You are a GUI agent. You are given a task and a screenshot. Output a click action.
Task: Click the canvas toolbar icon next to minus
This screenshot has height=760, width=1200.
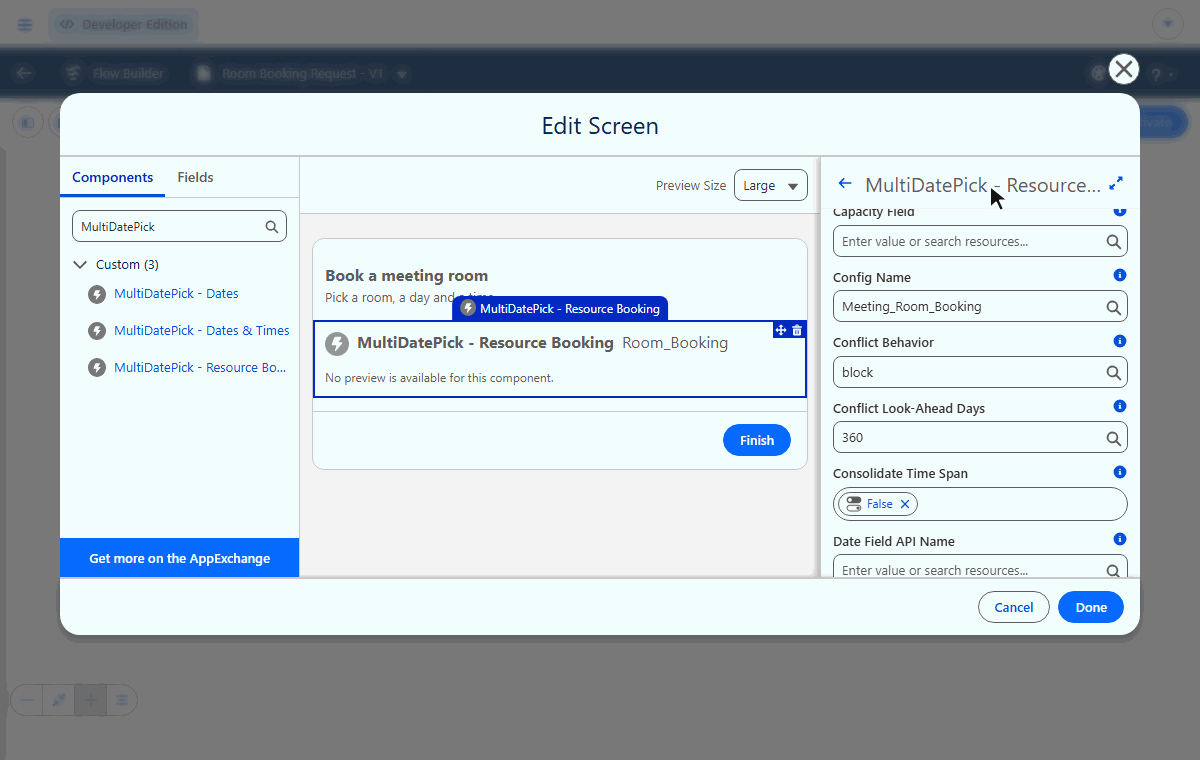[x=59, y=700]
